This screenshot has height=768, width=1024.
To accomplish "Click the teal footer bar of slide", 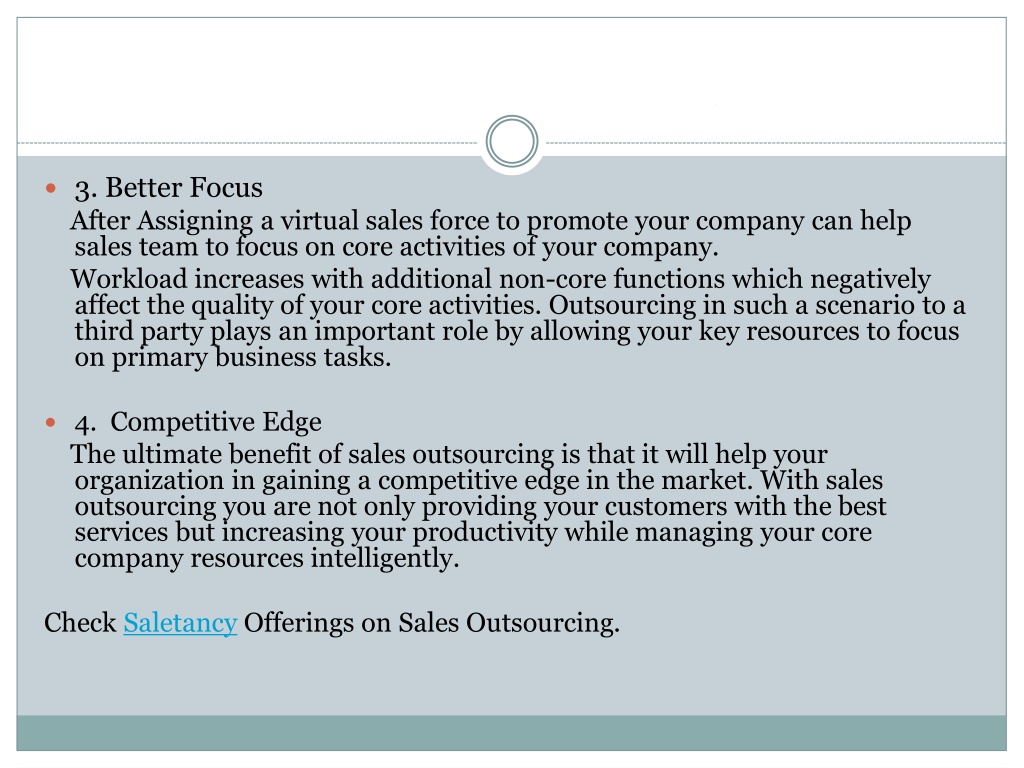I will click(x=511, y=733).
